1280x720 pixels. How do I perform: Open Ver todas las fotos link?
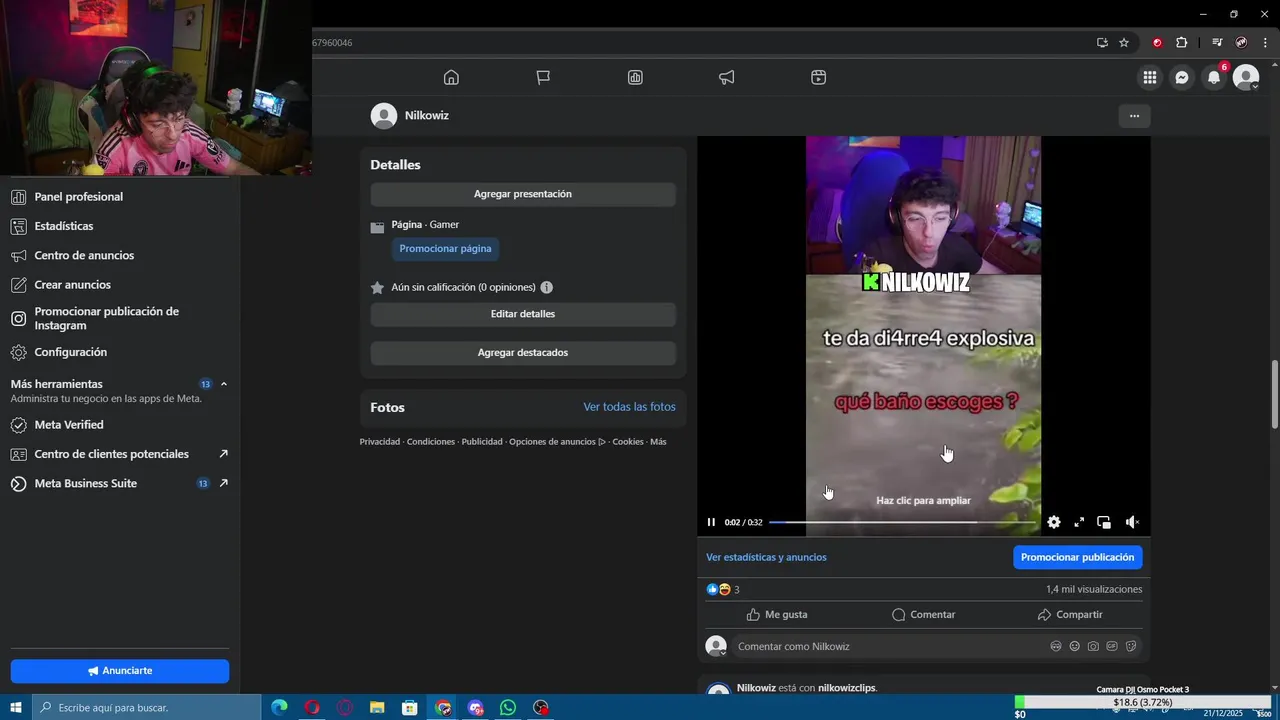tap(629, 407)
